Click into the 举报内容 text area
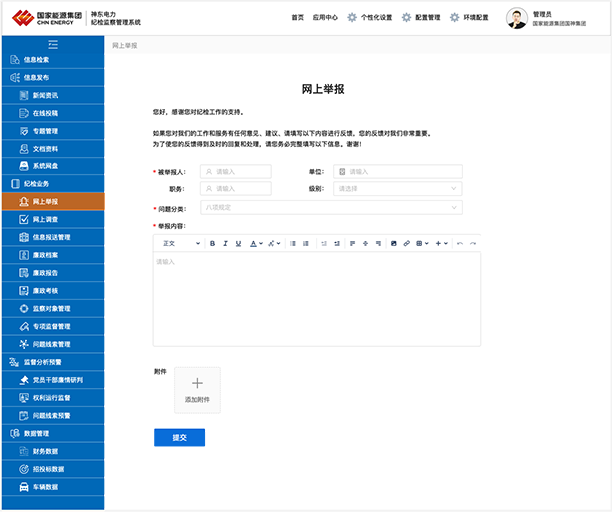 [x=317, y=299]
